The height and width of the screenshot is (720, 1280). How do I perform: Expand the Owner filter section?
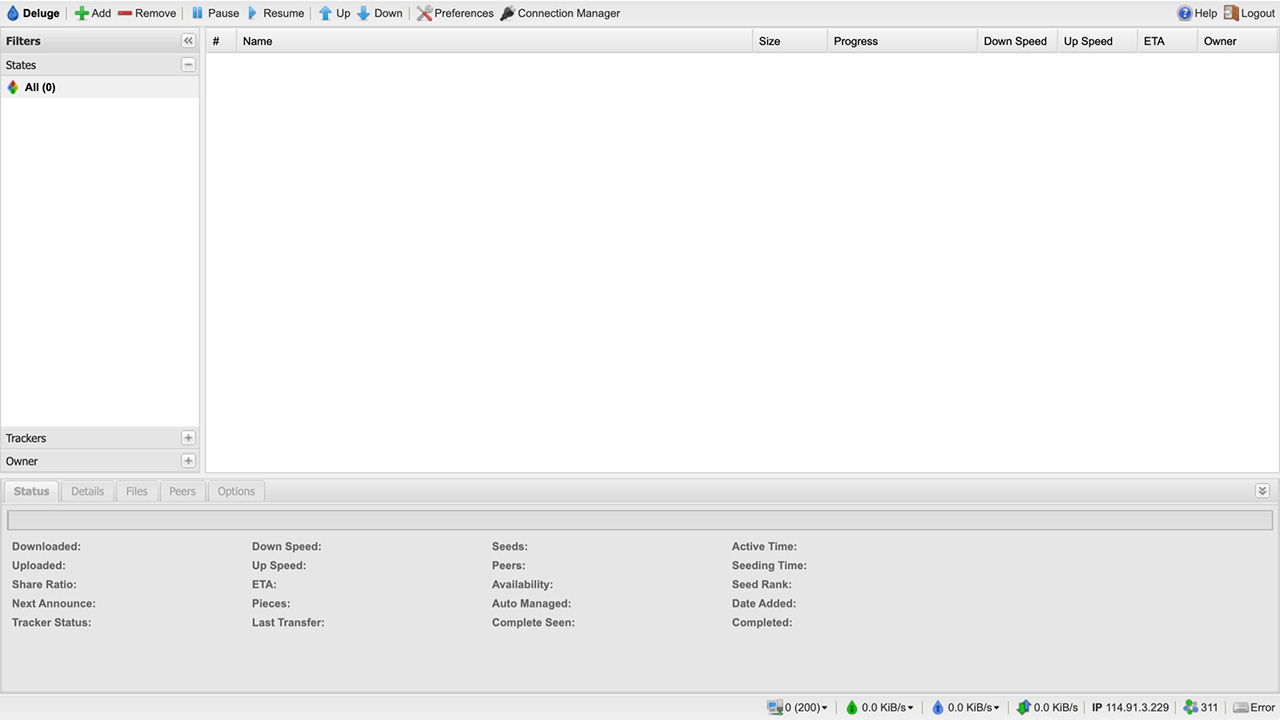pos(188,461)
